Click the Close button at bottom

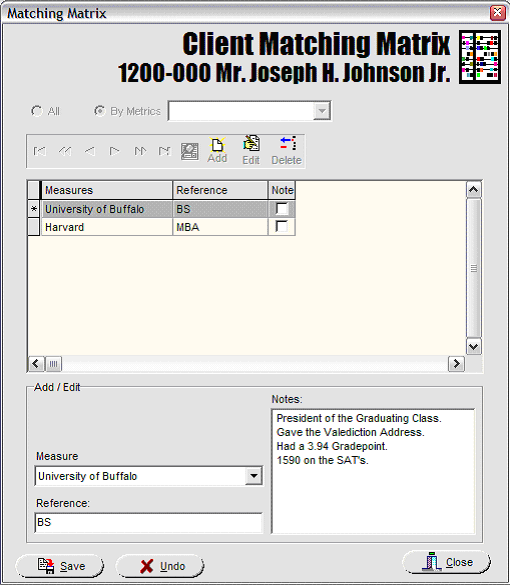pyautogui.click(x=447, y=562)
